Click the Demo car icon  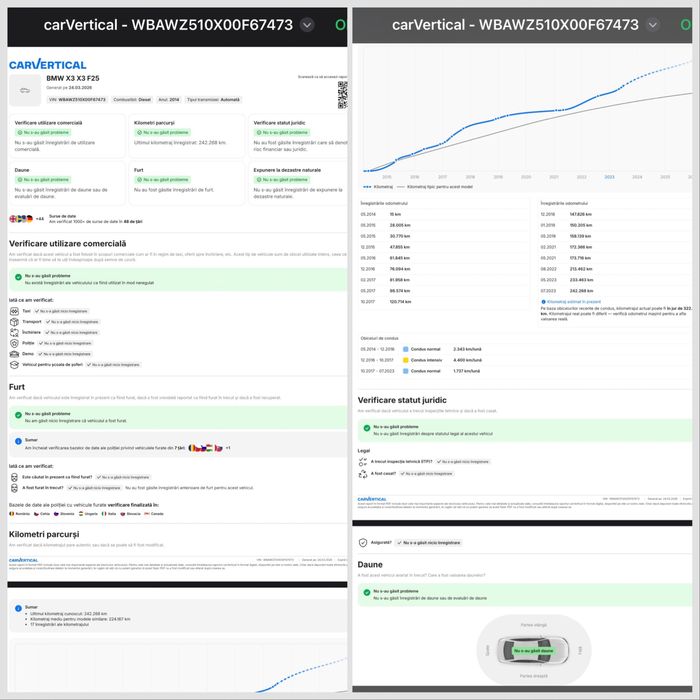[x=14, y=354]
